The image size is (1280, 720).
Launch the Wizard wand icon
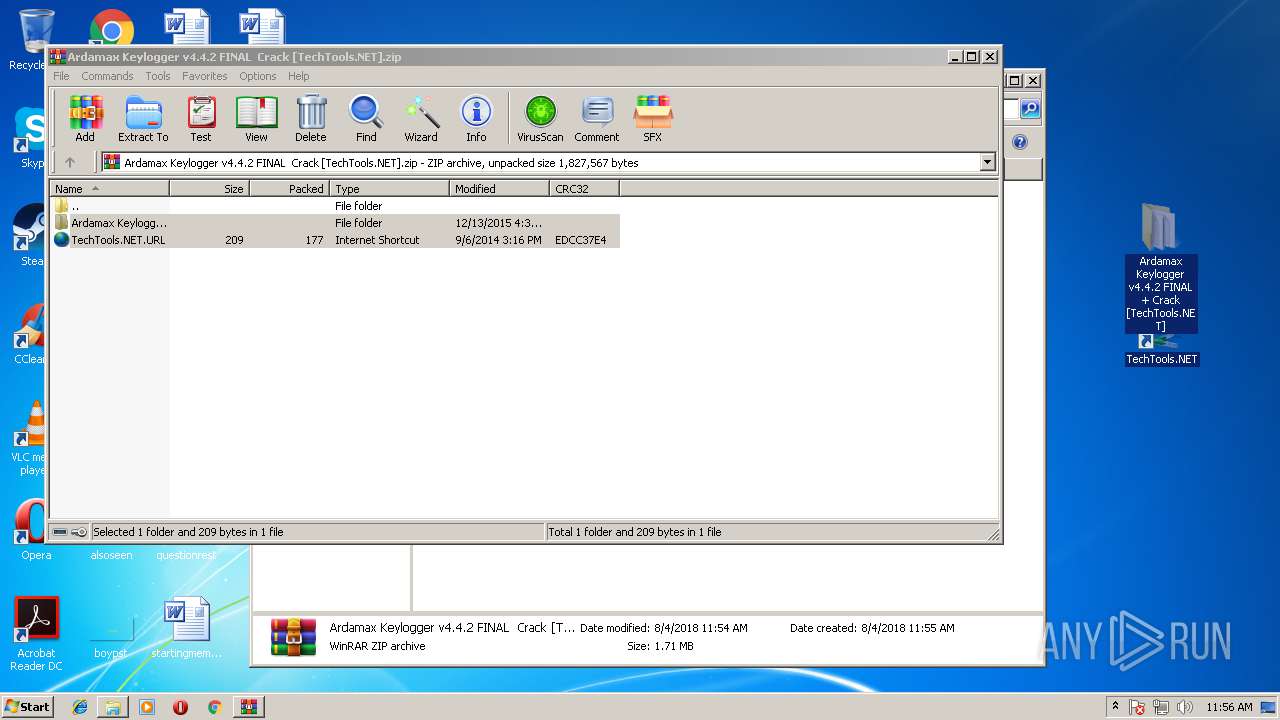(x=421, y=119)
